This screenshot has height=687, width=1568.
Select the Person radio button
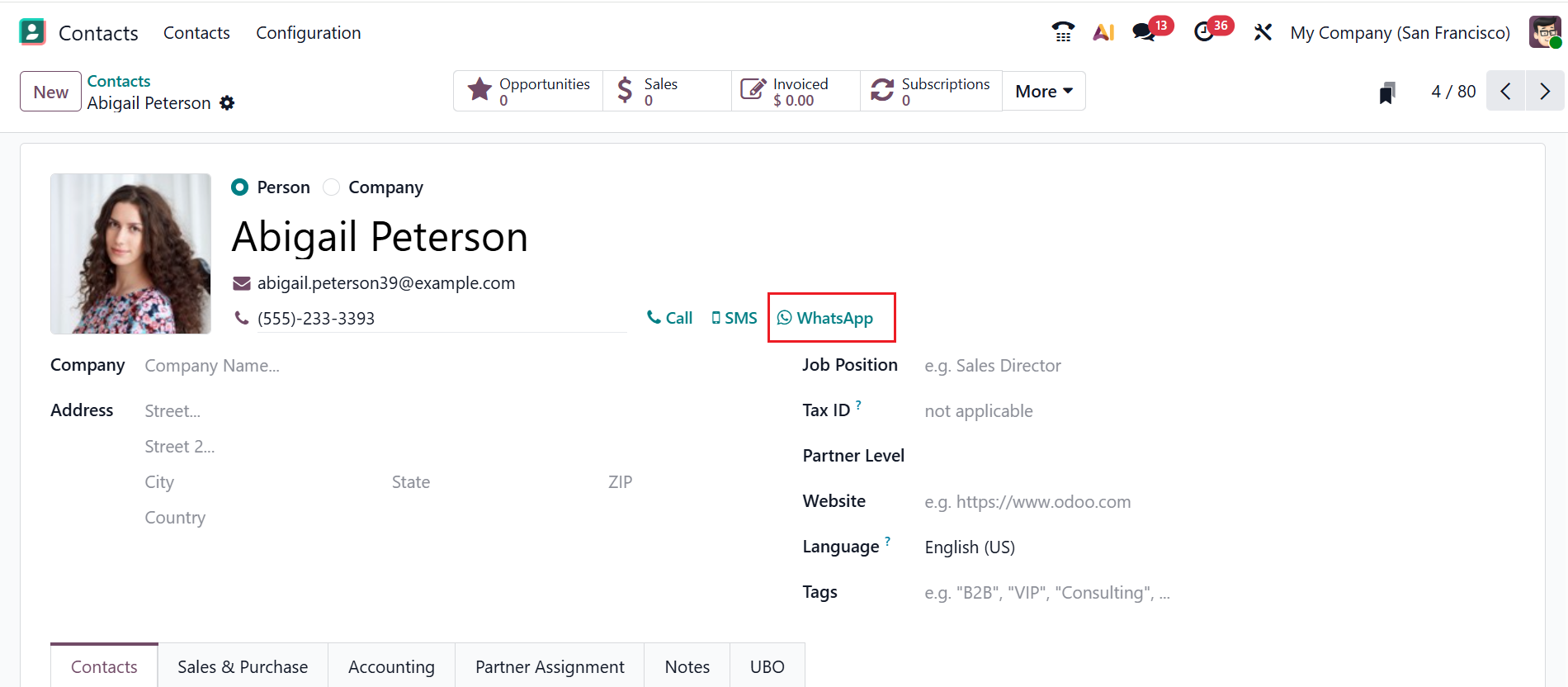(240, 187)
